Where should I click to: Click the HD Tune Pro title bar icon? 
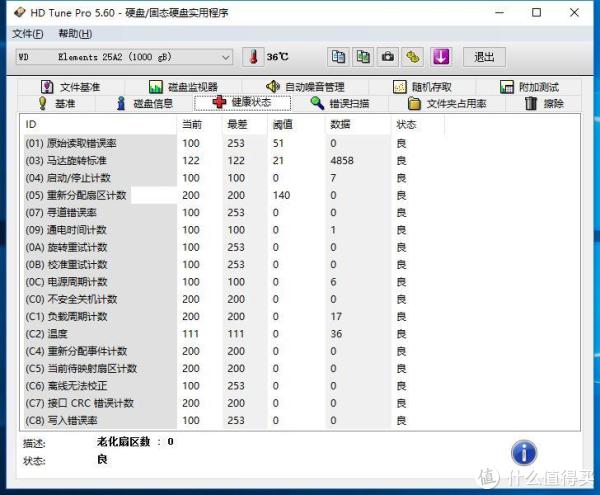(x=20, y=13)
